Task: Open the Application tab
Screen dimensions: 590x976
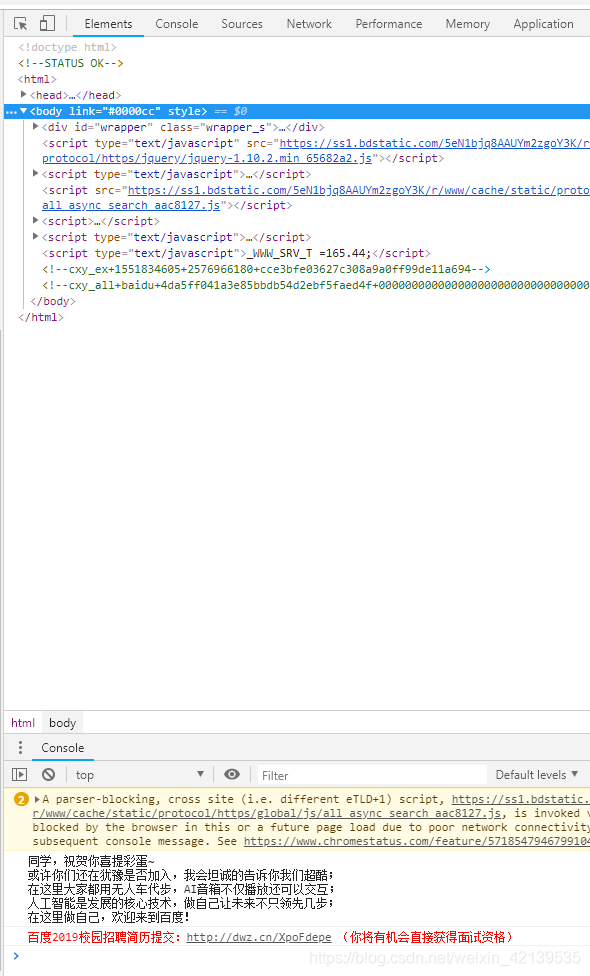Action: (x=543, y=24)
